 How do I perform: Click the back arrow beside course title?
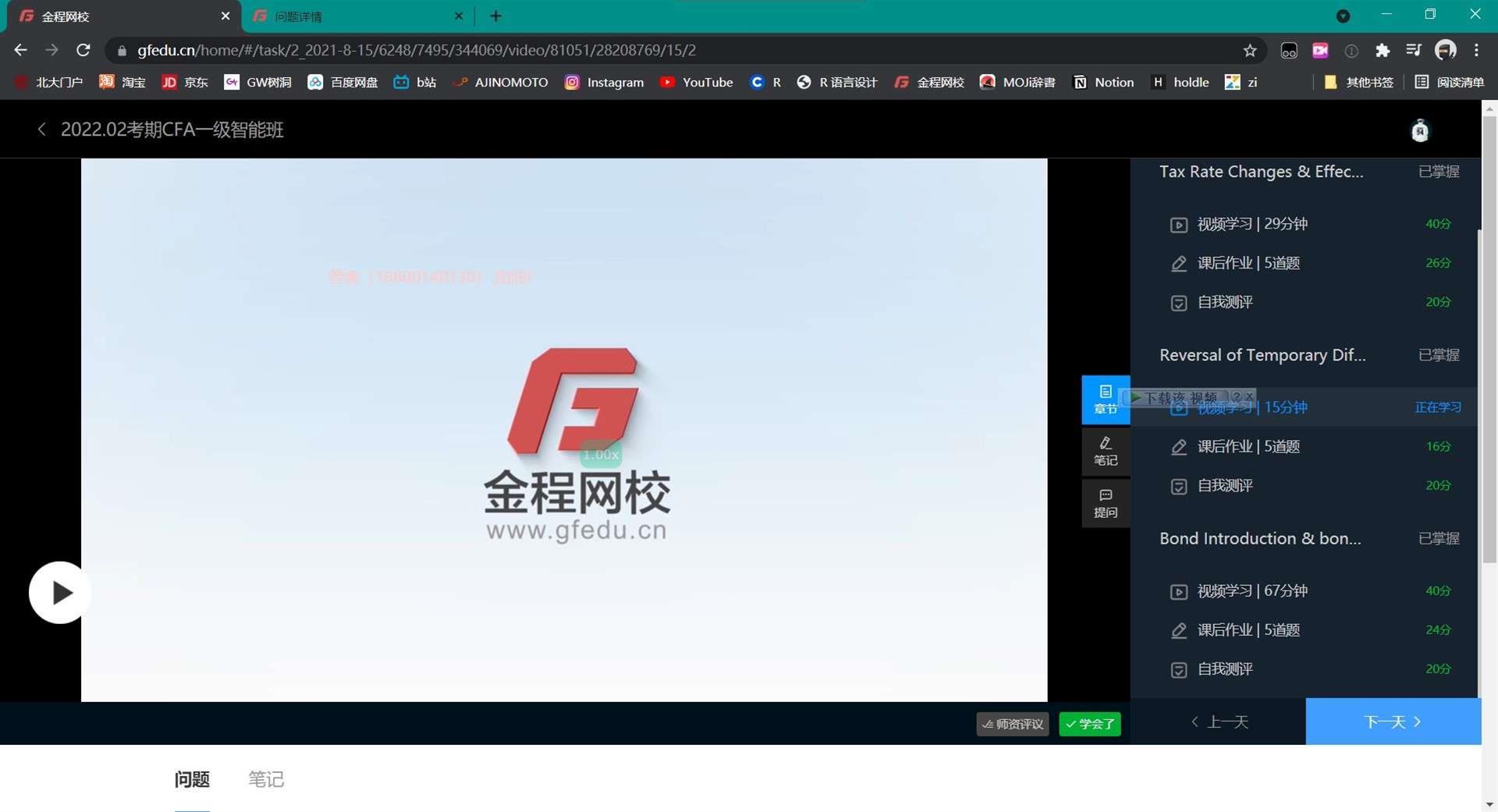tap(42, 129)
